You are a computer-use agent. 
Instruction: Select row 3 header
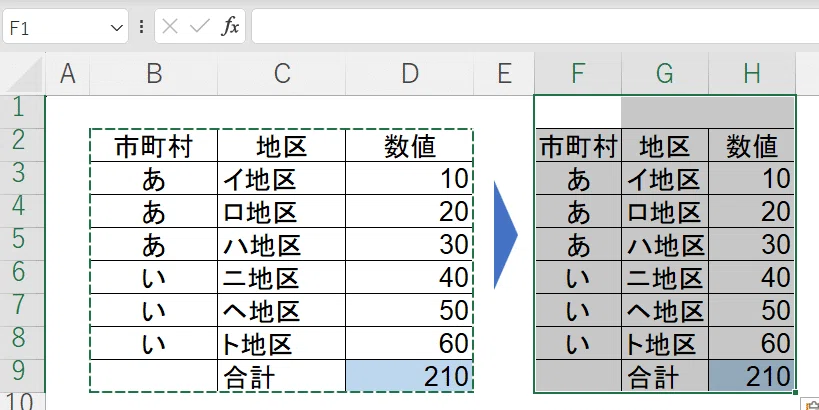coord(22,178)
